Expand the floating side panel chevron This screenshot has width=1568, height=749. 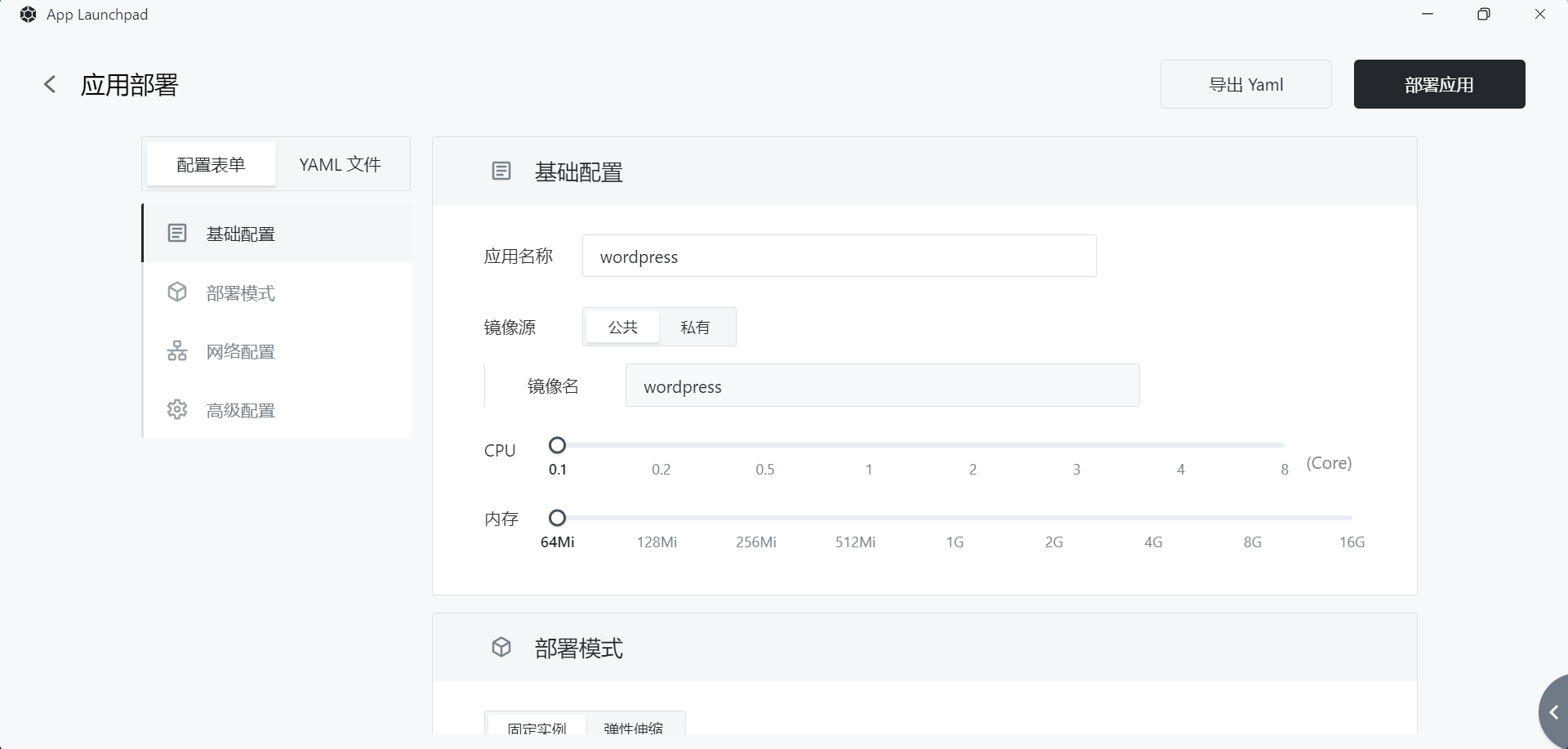click(x=1553, y=712)
